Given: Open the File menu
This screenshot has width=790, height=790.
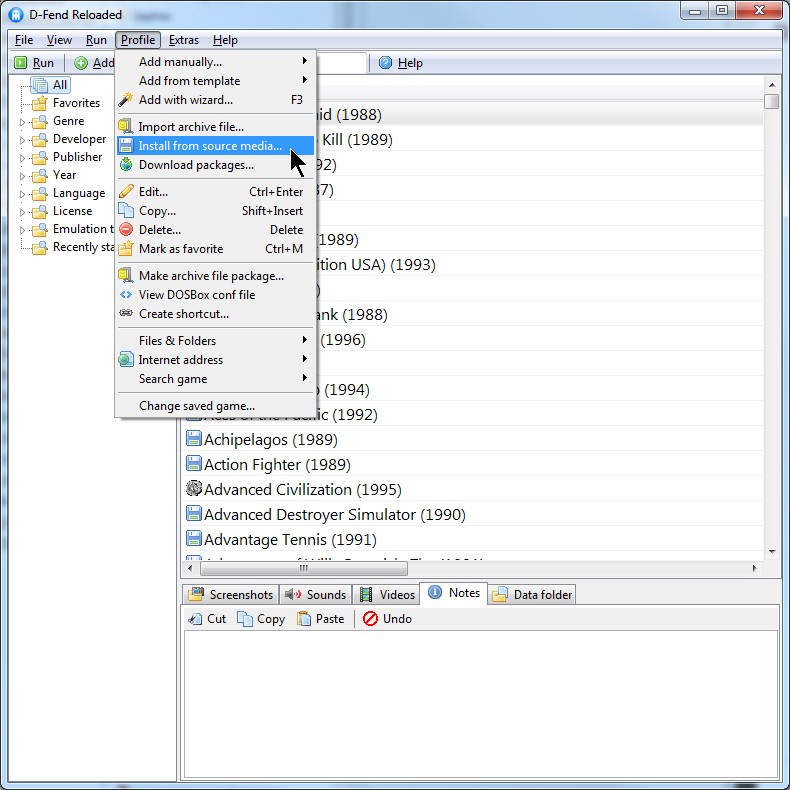Looking at the screenshot, I should (x=24, y=40).
